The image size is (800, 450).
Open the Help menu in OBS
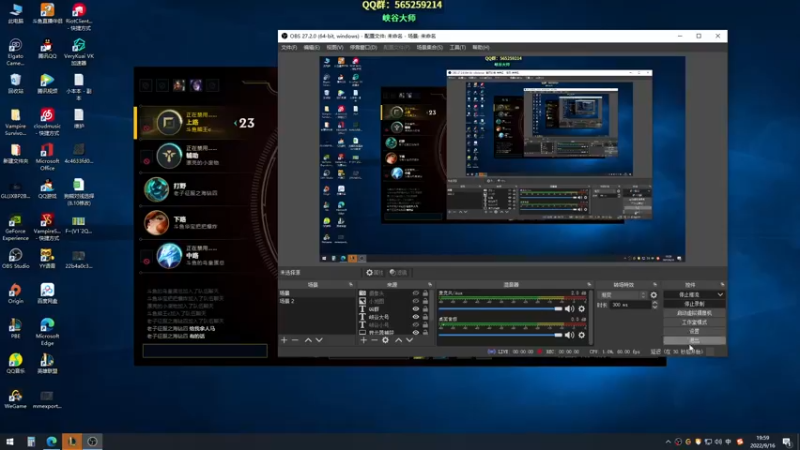[481, 47]
